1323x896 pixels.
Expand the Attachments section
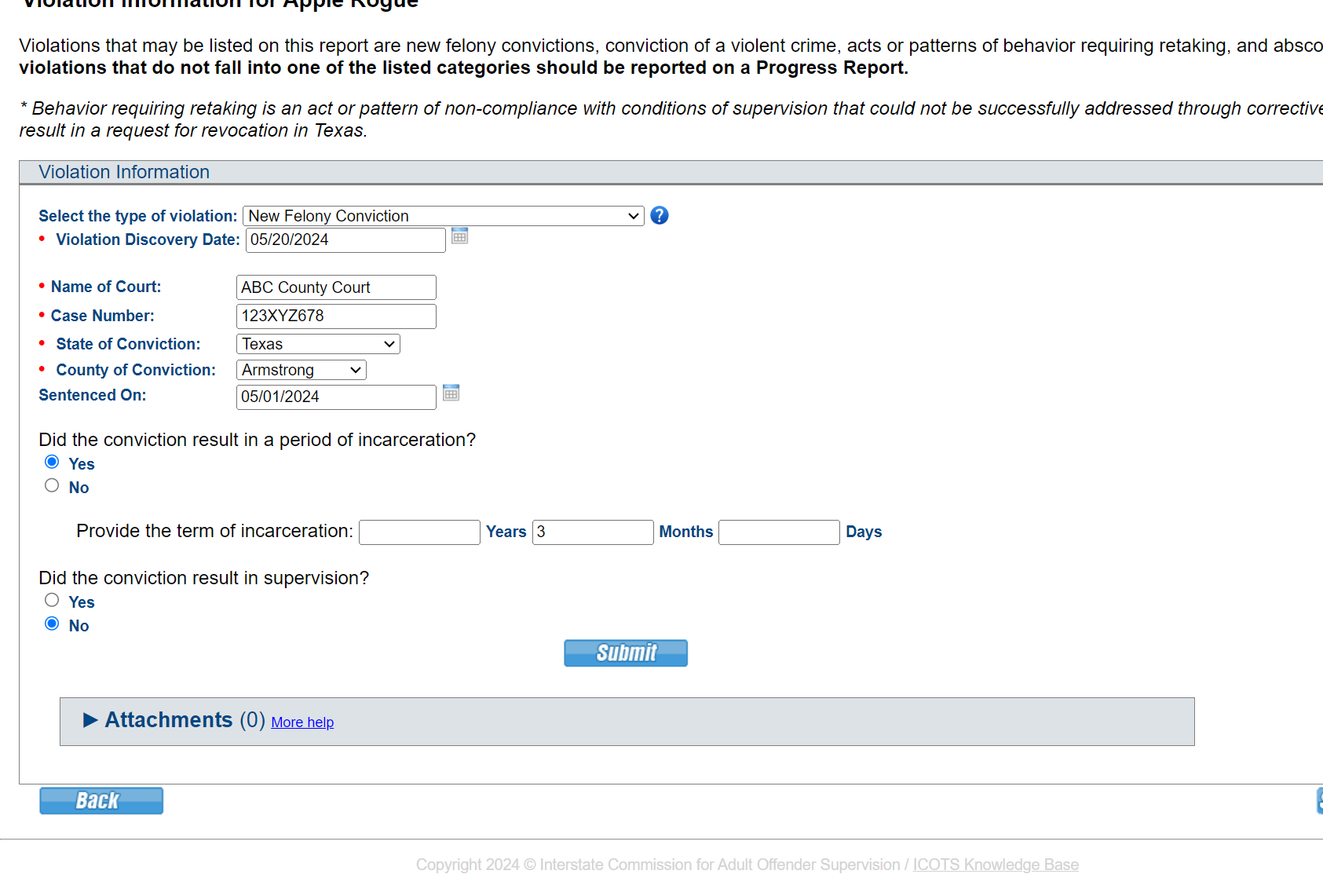point(90,720)
